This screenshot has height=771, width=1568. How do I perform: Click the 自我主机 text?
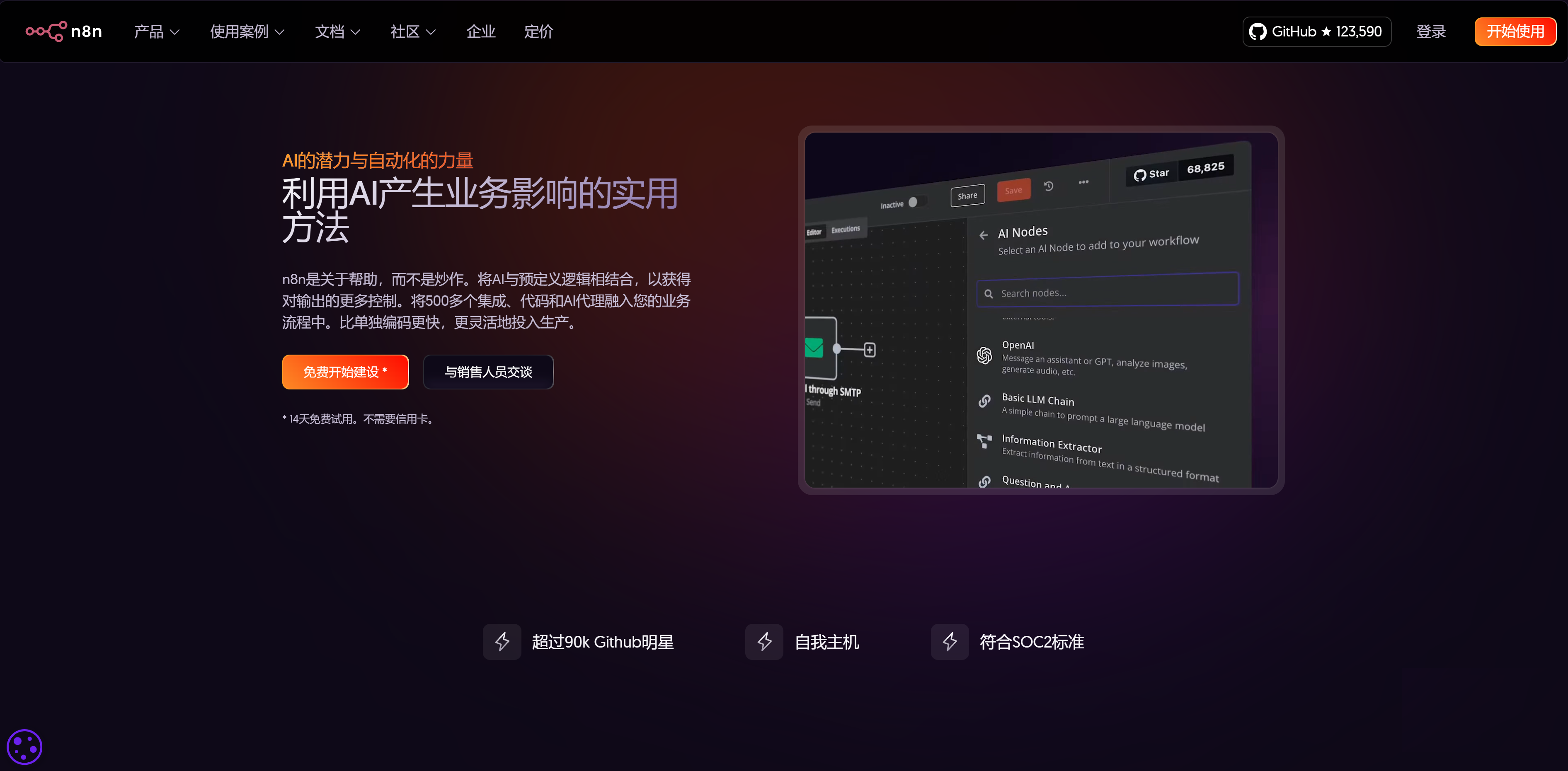coord(826,642)
